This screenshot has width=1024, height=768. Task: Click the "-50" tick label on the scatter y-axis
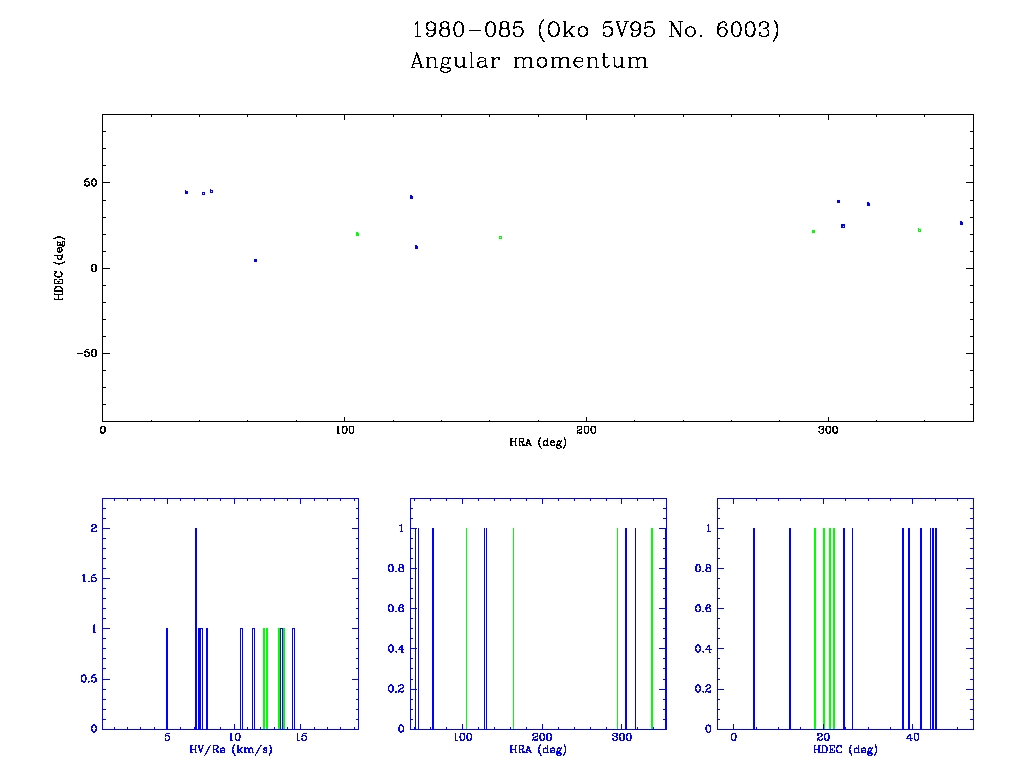83,353
